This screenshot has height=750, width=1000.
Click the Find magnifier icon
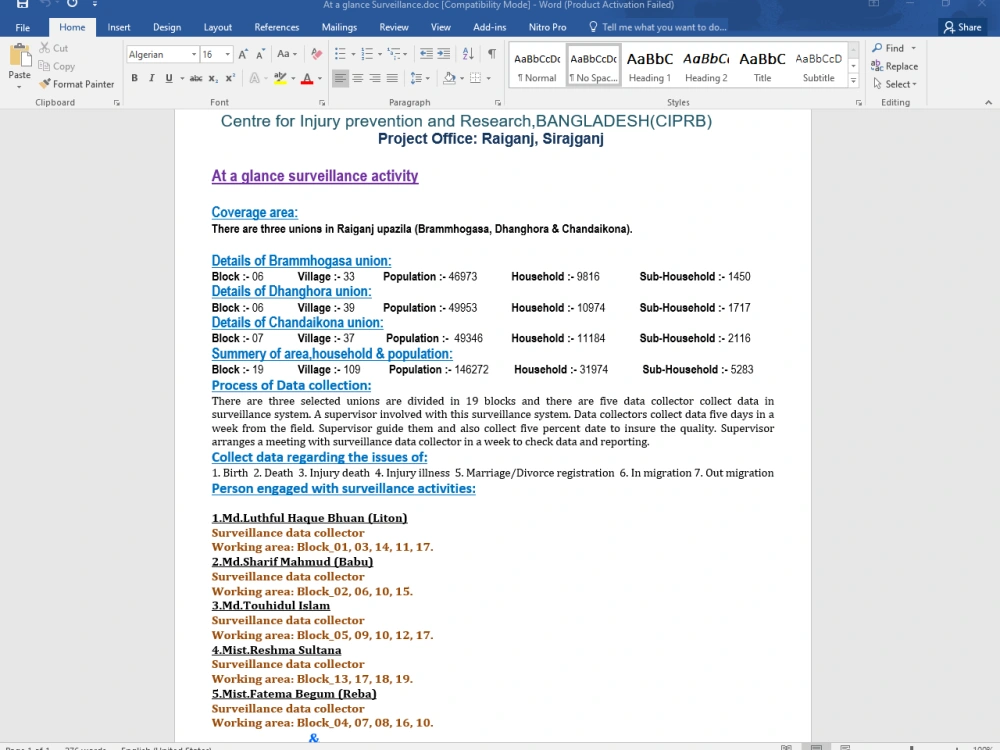[x=878, y=48]
